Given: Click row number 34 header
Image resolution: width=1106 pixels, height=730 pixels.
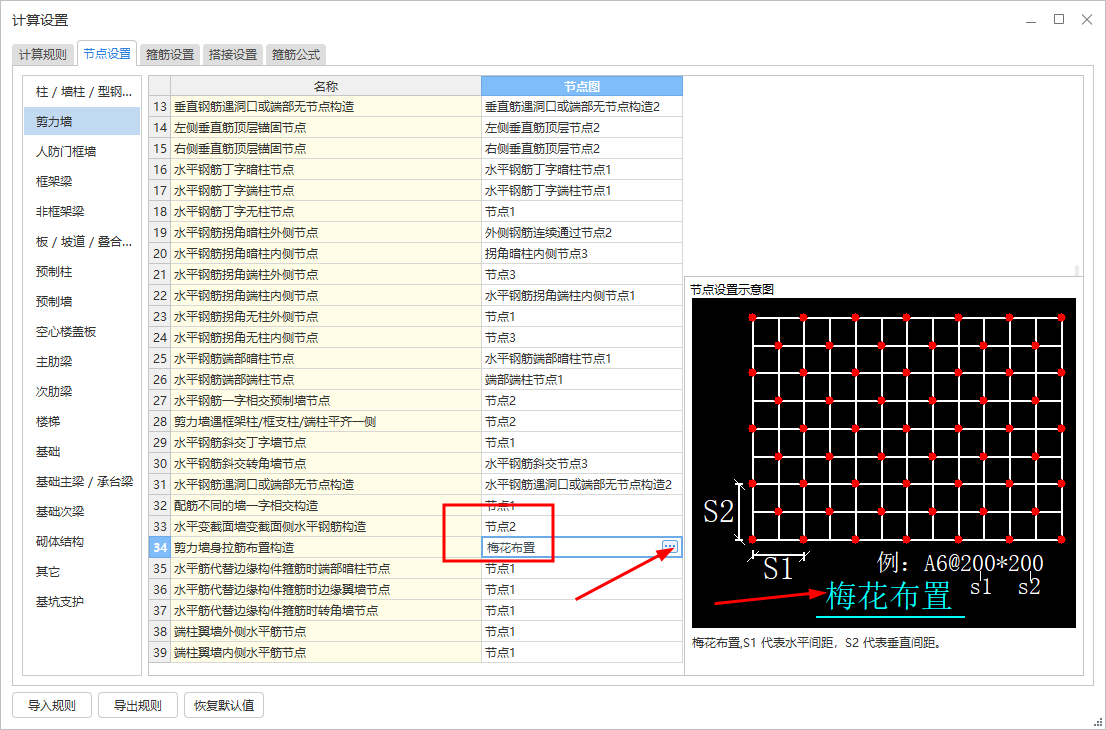Looking at the screenshot, I should pos(160,547).
